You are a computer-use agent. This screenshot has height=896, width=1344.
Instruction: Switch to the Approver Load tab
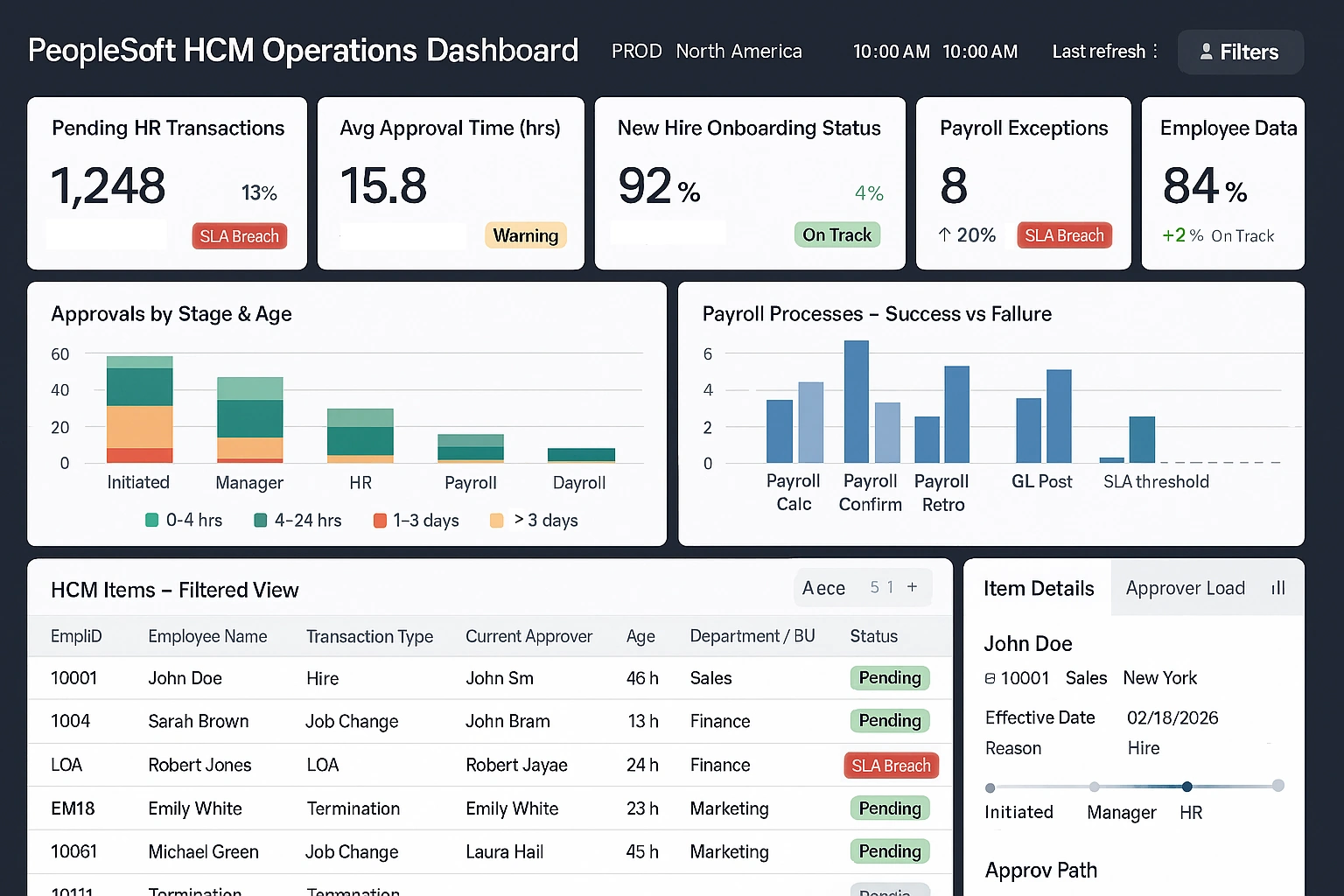pos(1186,587)
